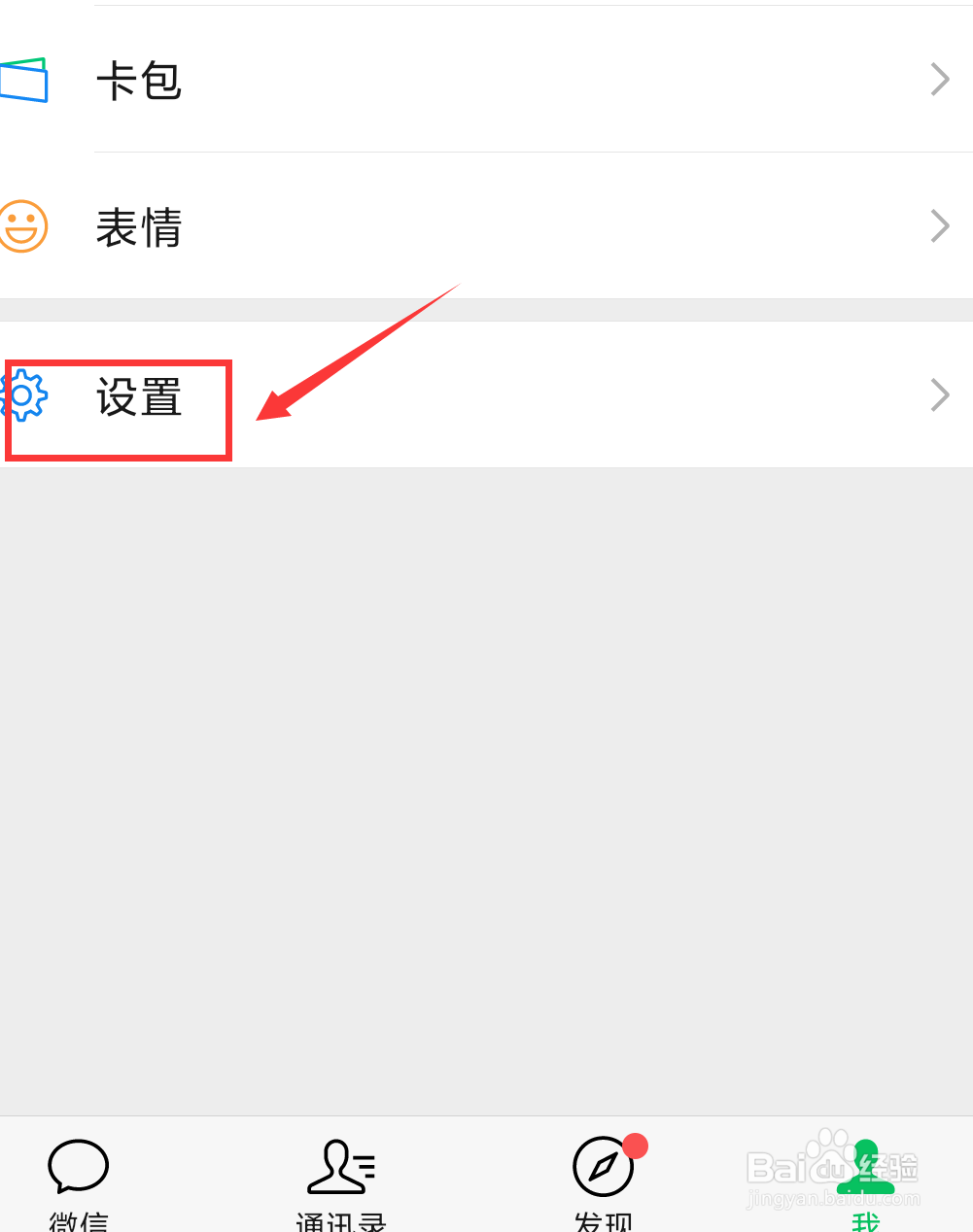The width and height of the screenshot is (973, 1232).
Task: Open the 表情 stickers entry label
Action: pos(139,228)
